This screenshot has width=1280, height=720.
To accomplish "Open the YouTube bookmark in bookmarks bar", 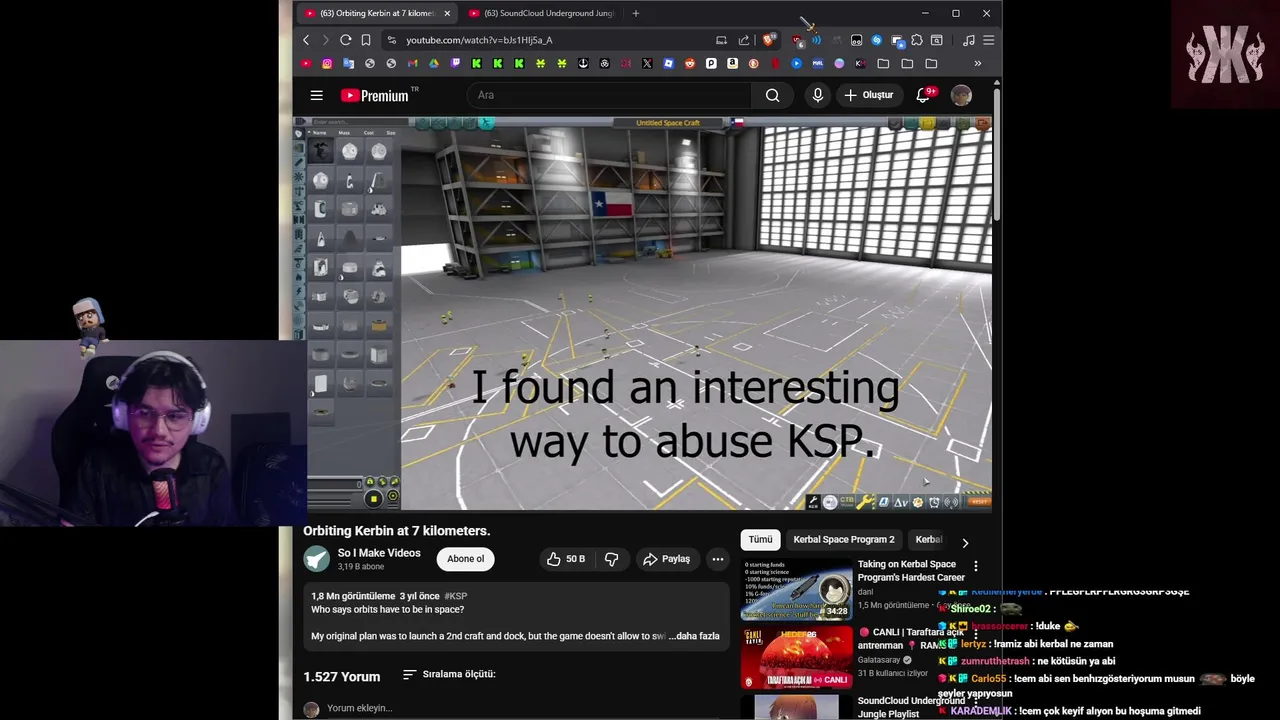I will [x=306, y=63].
